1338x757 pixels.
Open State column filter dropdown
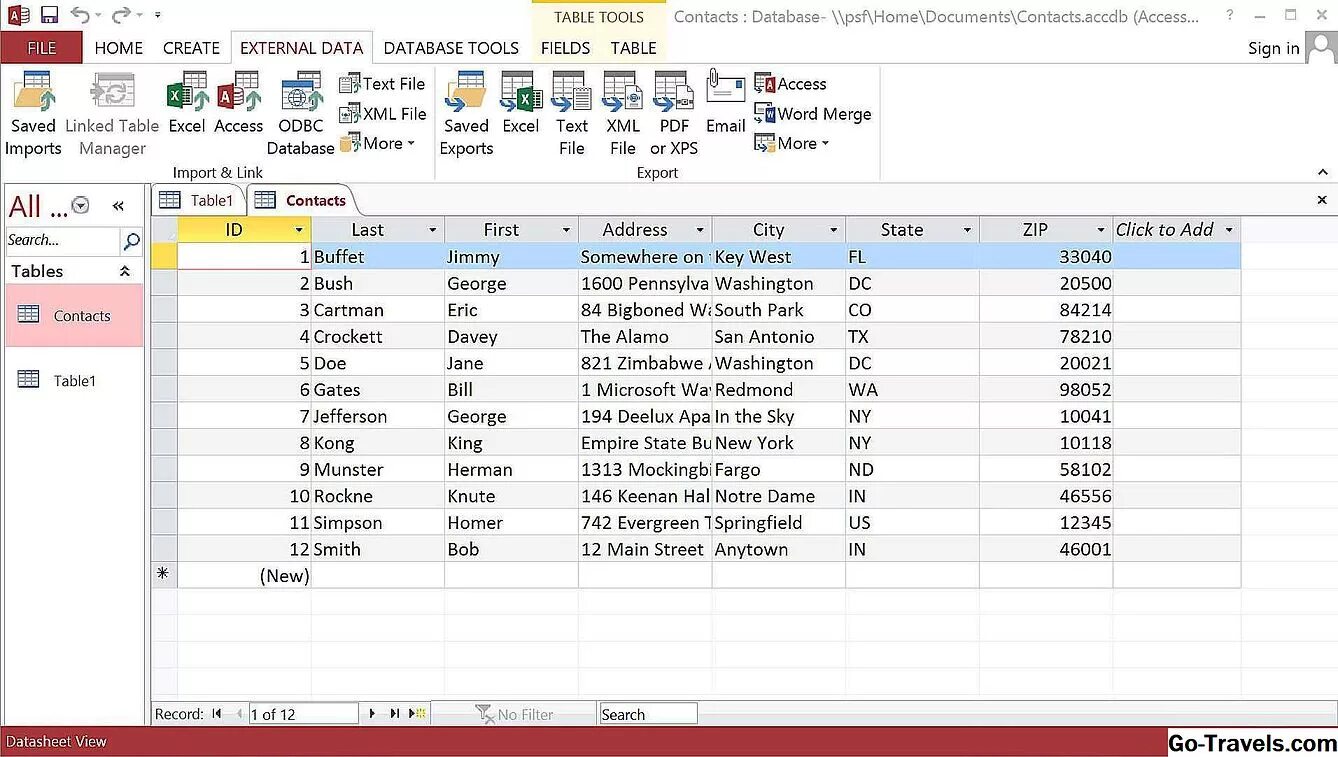coord(967,230)
